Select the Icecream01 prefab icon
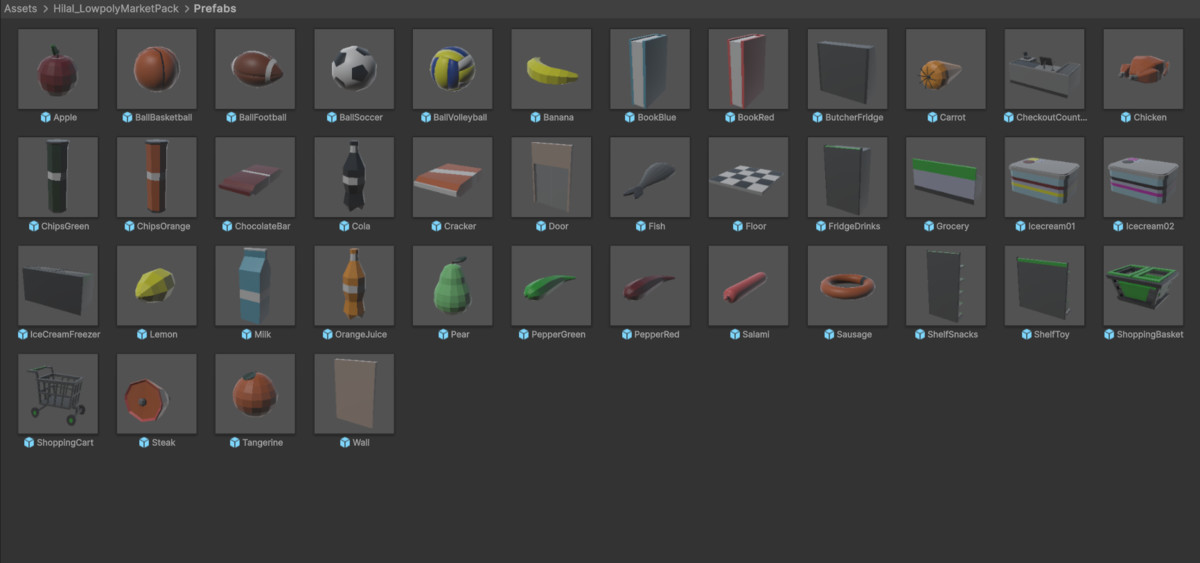This screenshot has width=1200, height=563. click(x=1045, y=177)
